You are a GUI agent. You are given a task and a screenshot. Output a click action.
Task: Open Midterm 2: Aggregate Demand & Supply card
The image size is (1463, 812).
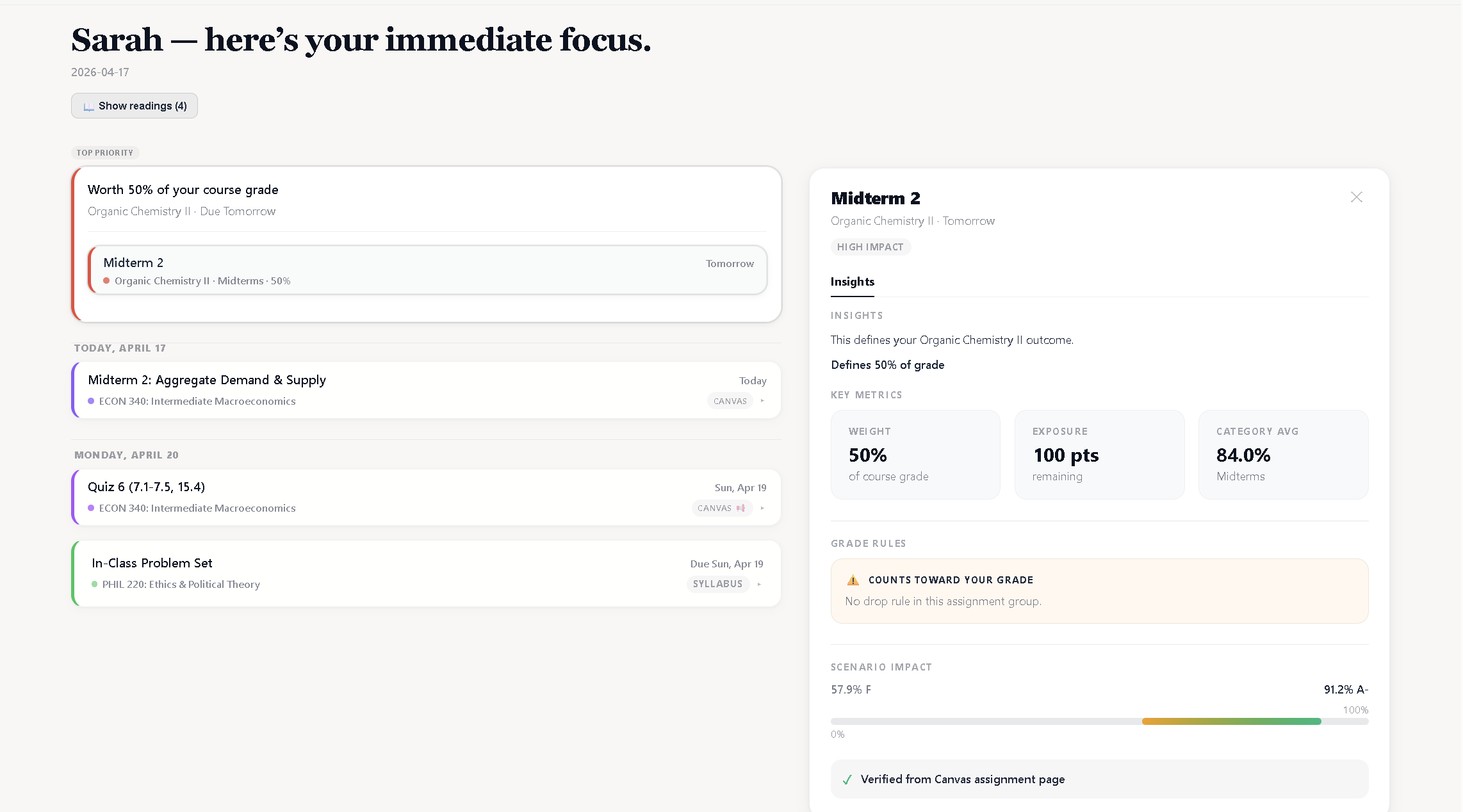click(x=427, y=390)
